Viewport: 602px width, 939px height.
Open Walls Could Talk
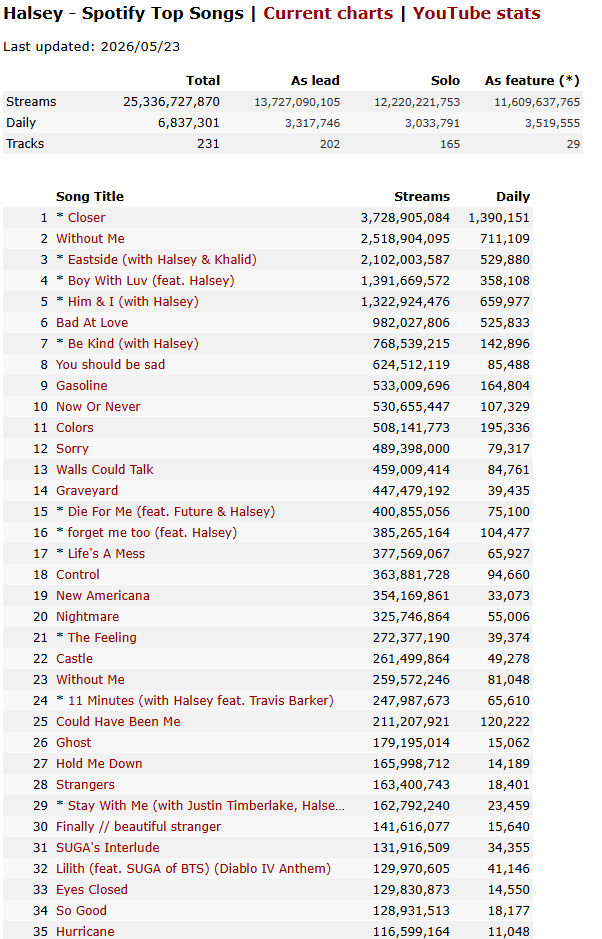tap(105, 469)
